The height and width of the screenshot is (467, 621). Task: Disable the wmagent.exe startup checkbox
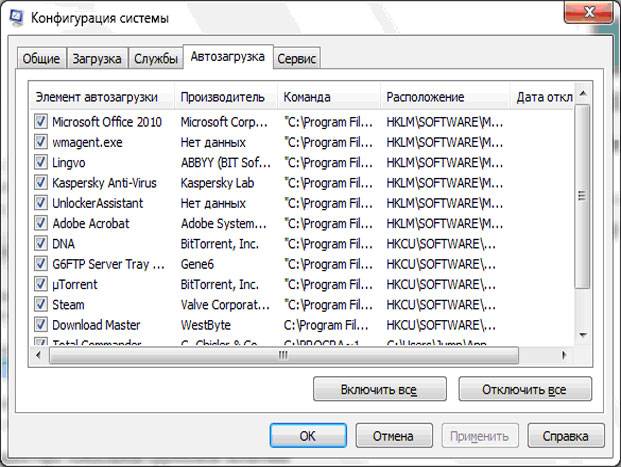click(41, 142)
